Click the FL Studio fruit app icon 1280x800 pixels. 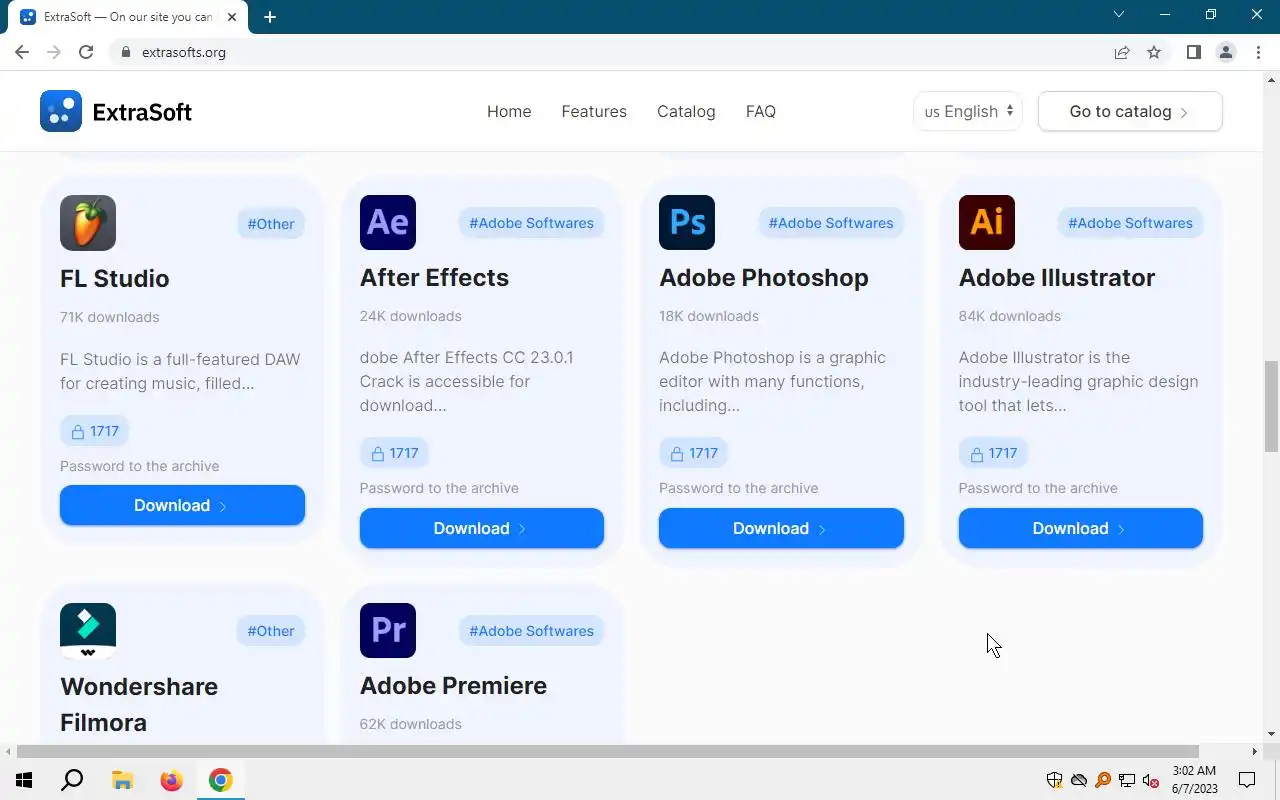click(x=88, y=222)
